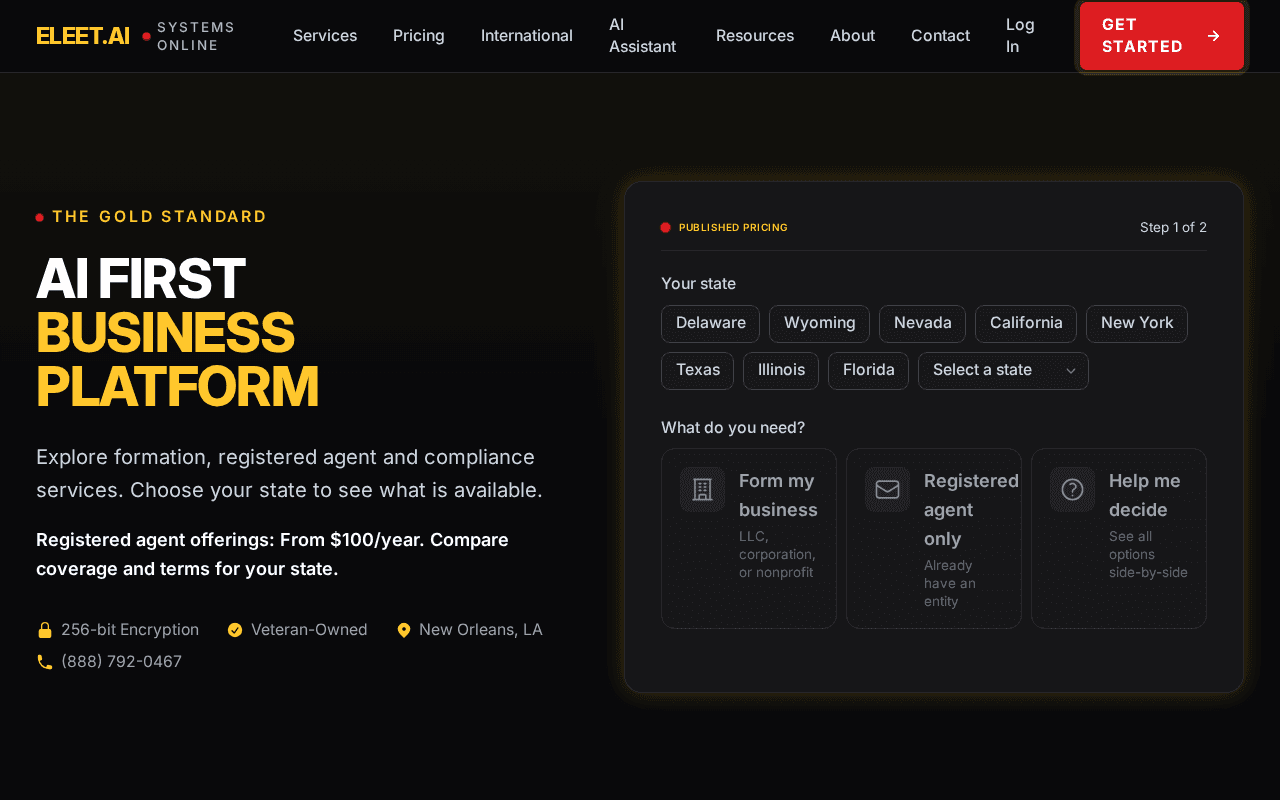Click the location pin beside New Orleans

404,630
